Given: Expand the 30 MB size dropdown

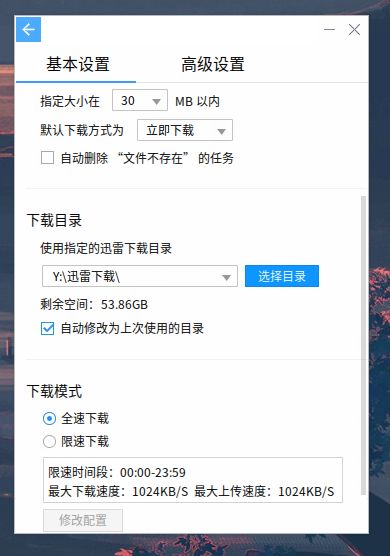Looking at the screenshot, I should 156,102.
